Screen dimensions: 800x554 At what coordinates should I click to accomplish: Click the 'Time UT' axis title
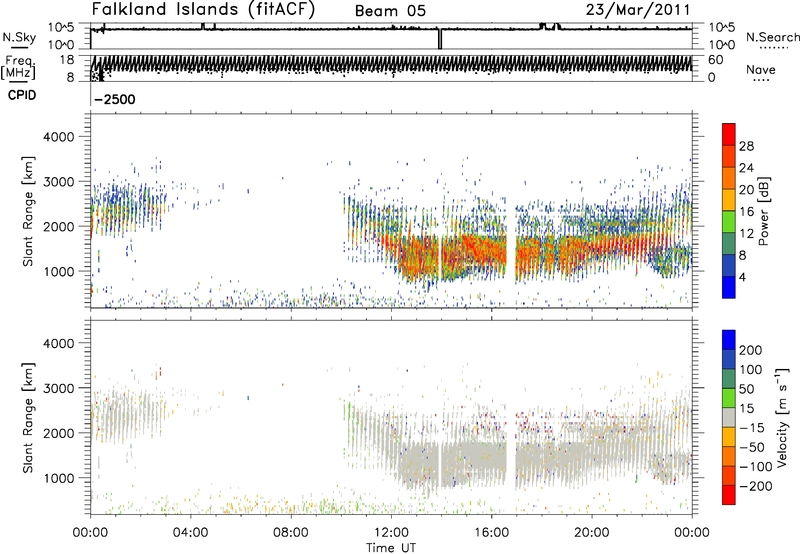391,548
